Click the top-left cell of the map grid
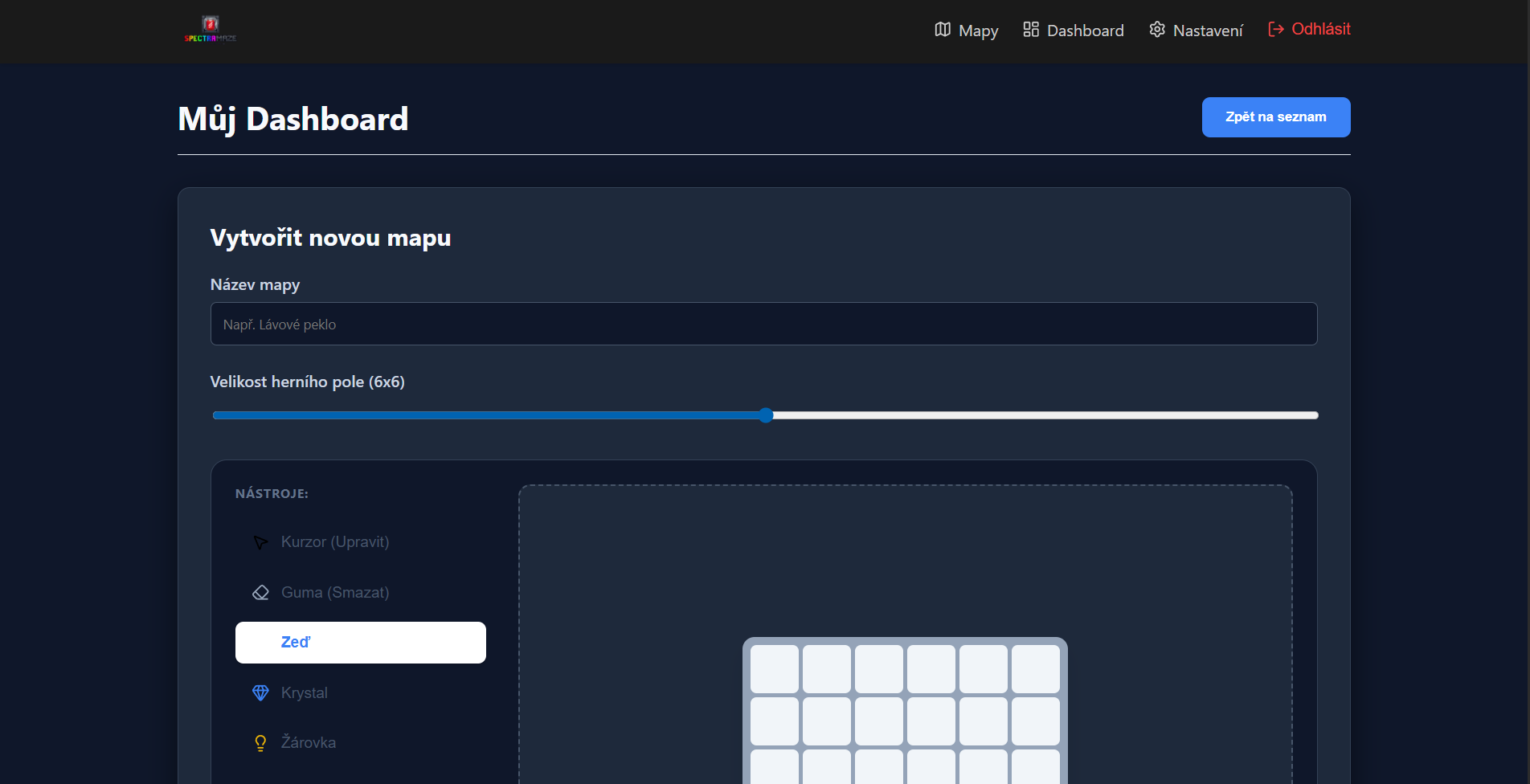 tap(775, 669)
